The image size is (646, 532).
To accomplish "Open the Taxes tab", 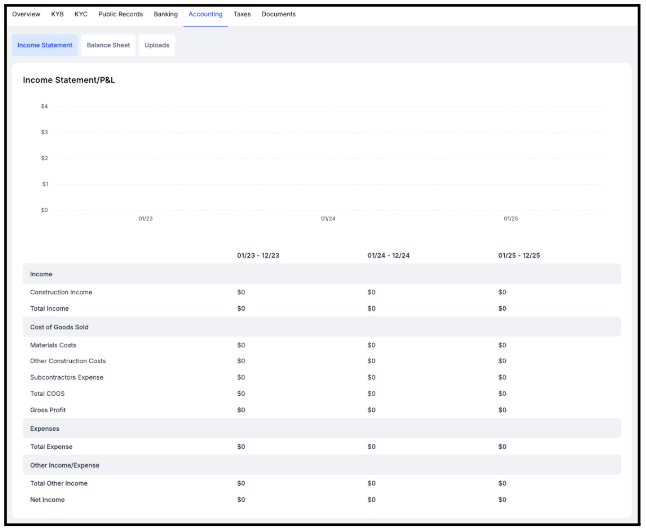I will click(x=242, y=14).
